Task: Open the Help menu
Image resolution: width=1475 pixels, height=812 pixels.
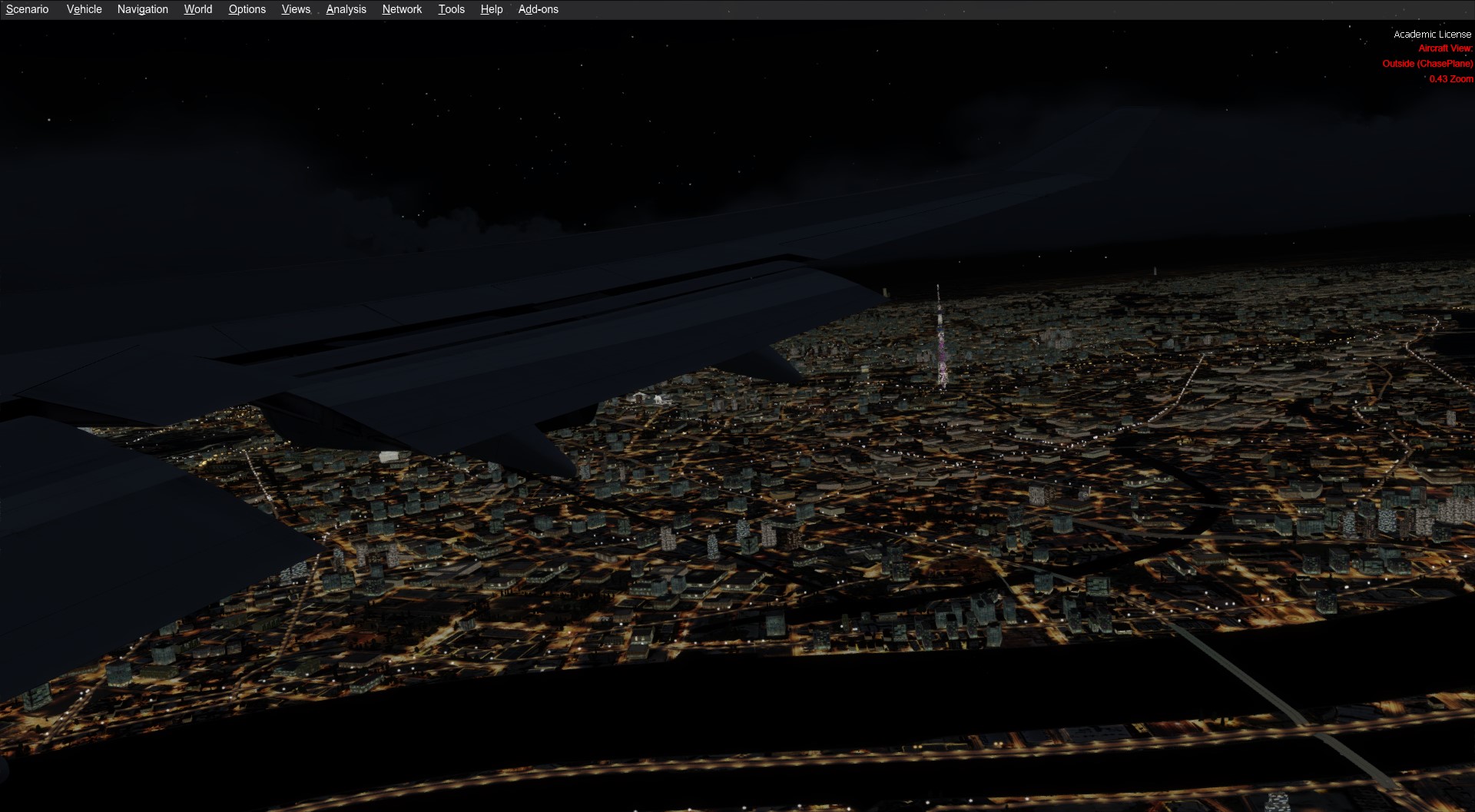Action: click(x=491, y=9)
